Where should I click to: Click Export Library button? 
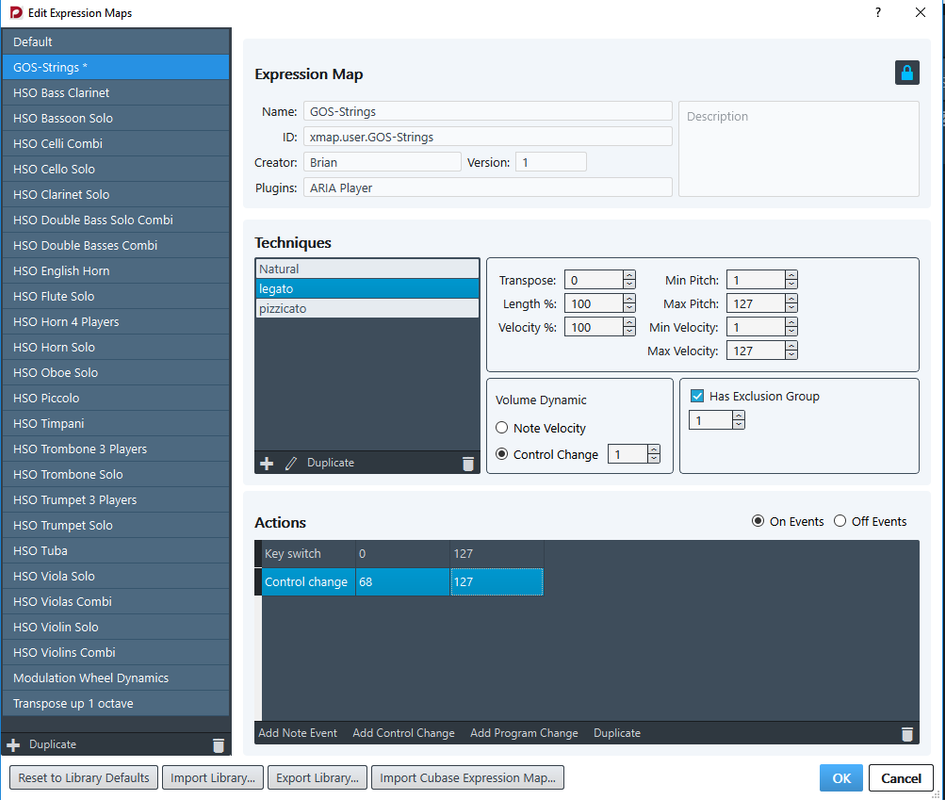click(317, 778)
